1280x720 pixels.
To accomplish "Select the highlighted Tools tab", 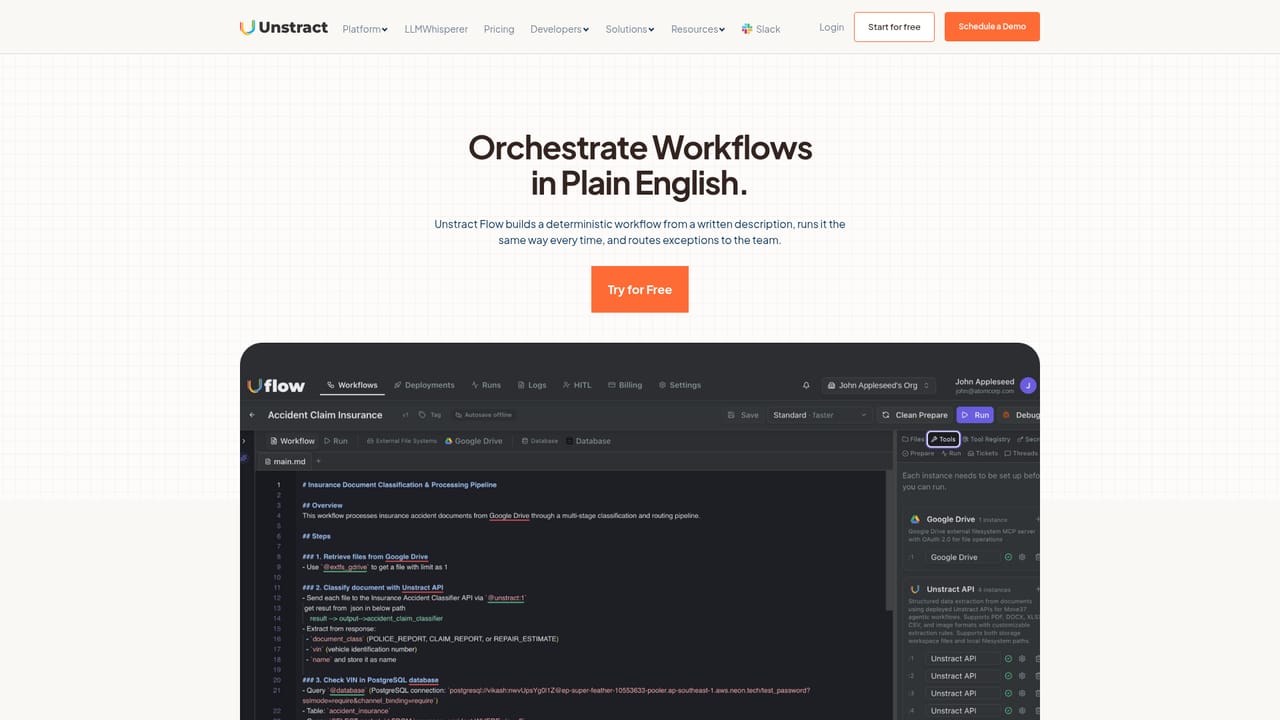I will click(943, 439).
